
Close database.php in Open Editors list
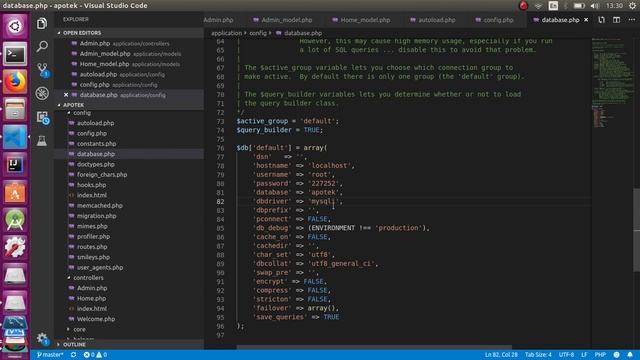click(x=66, y=95)
